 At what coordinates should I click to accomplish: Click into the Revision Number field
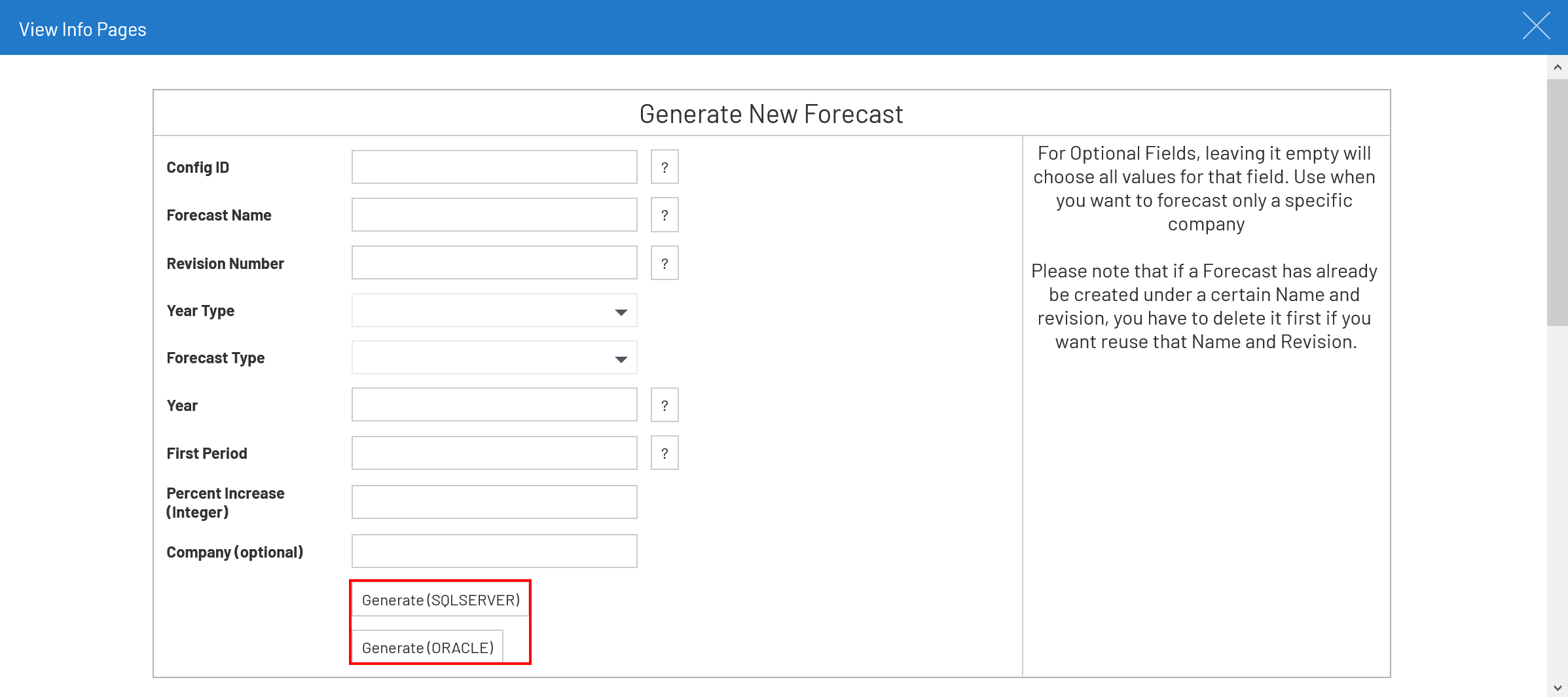click(494, 263)
